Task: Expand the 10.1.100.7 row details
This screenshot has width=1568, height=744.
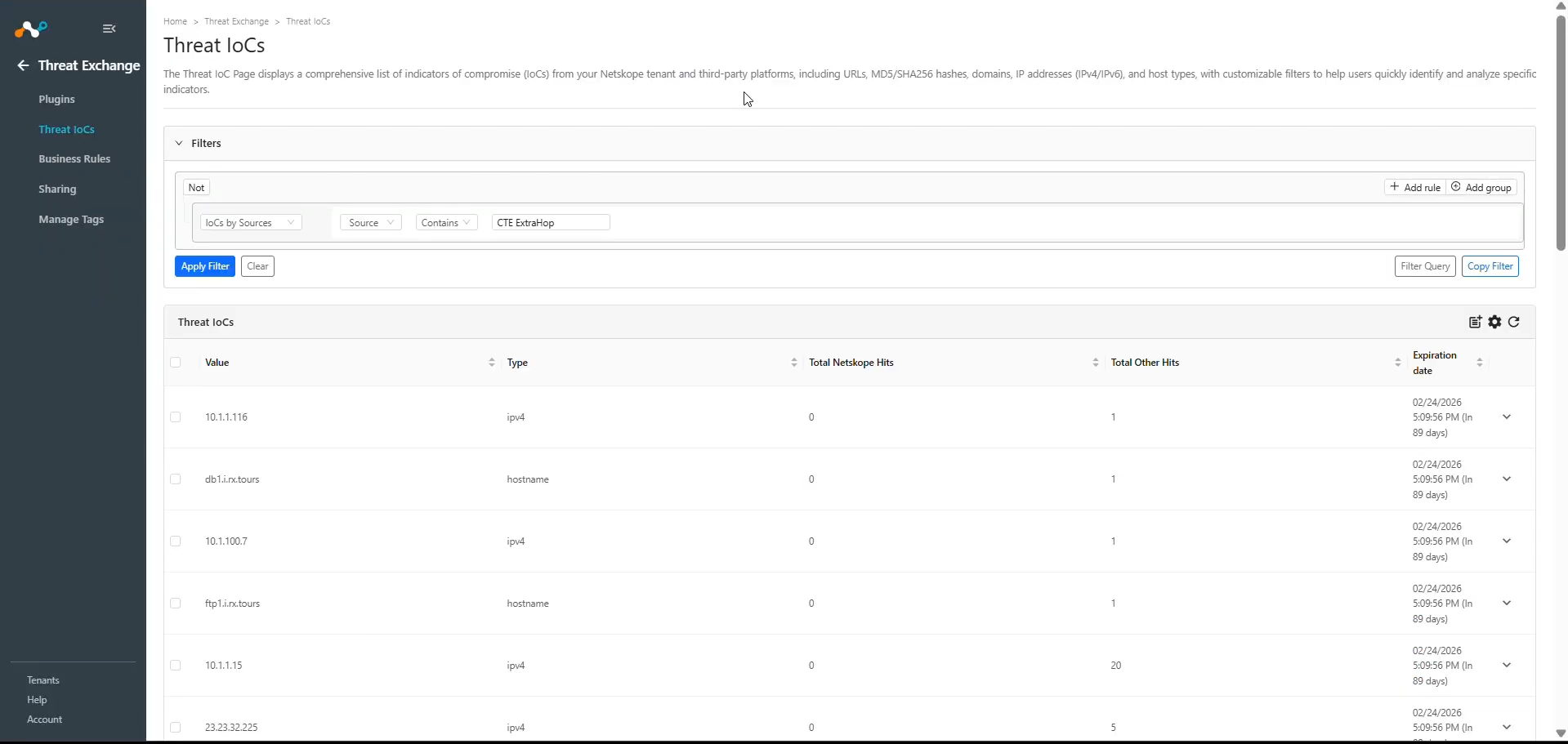Action: pos(1507,541)
